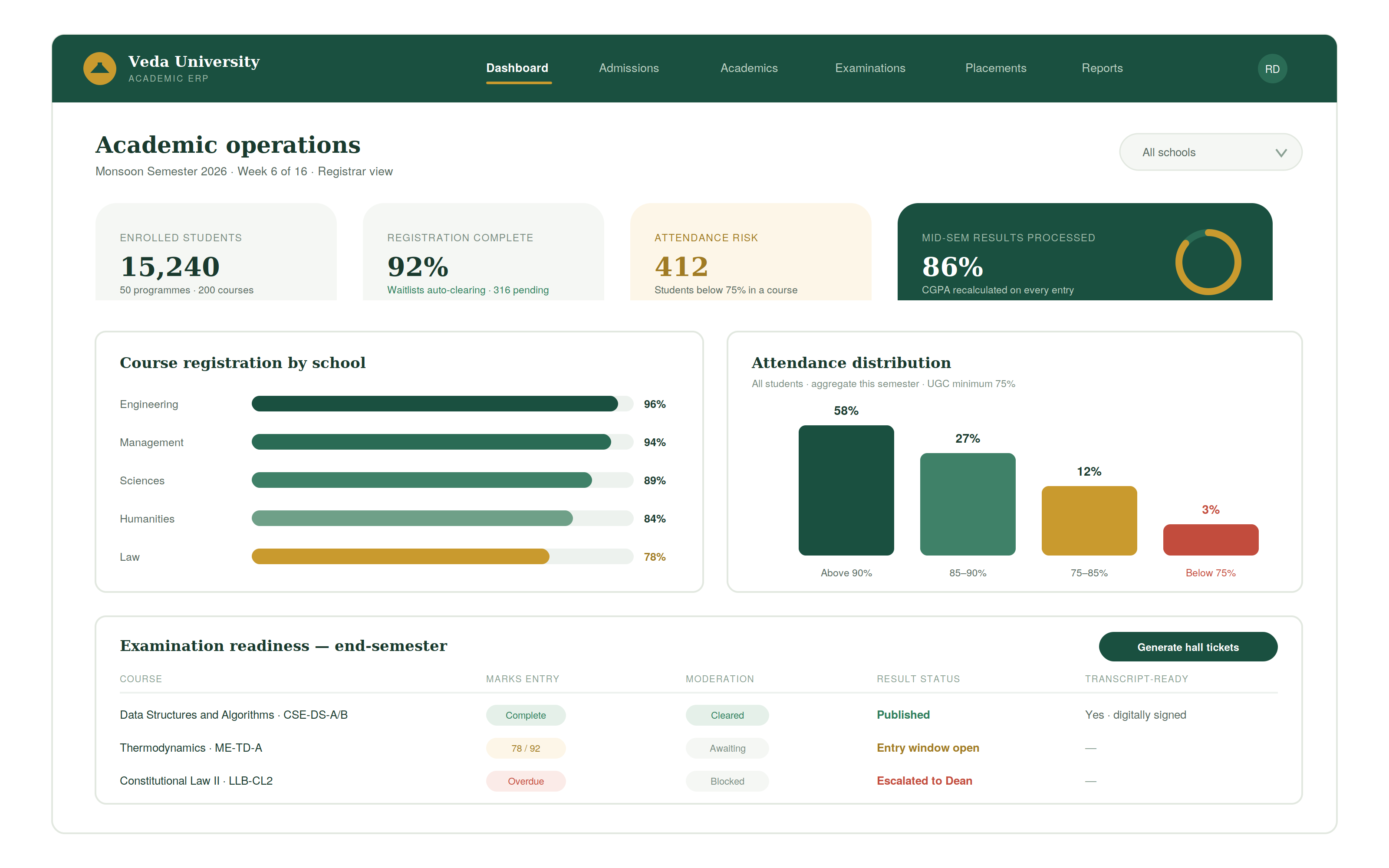Click the 85–90% attendance bar
The image size is (1389, 868).
pyautogui.click(x=967, y=504)
